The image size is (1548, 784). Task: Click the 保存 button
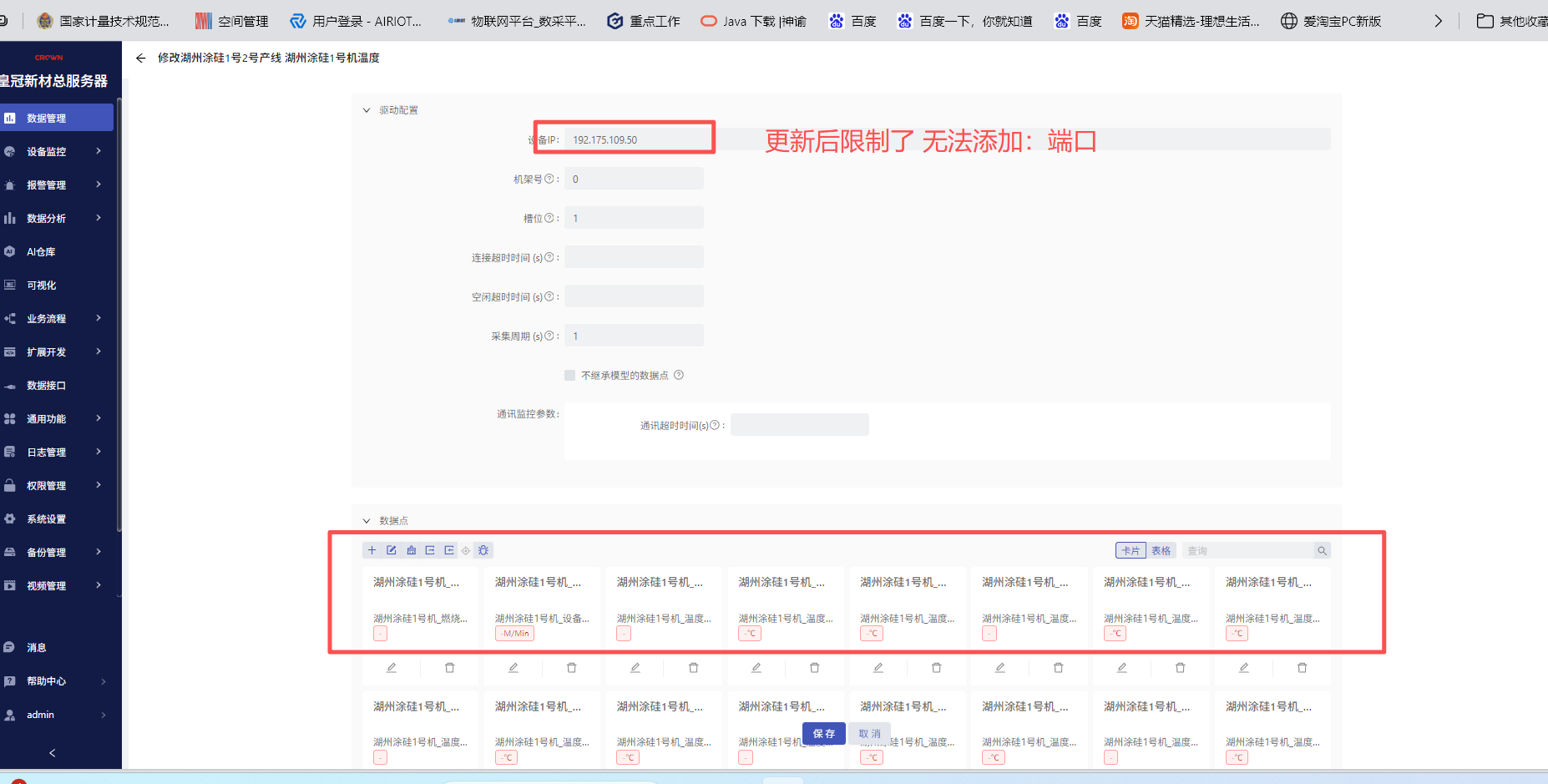click(824, 733)
